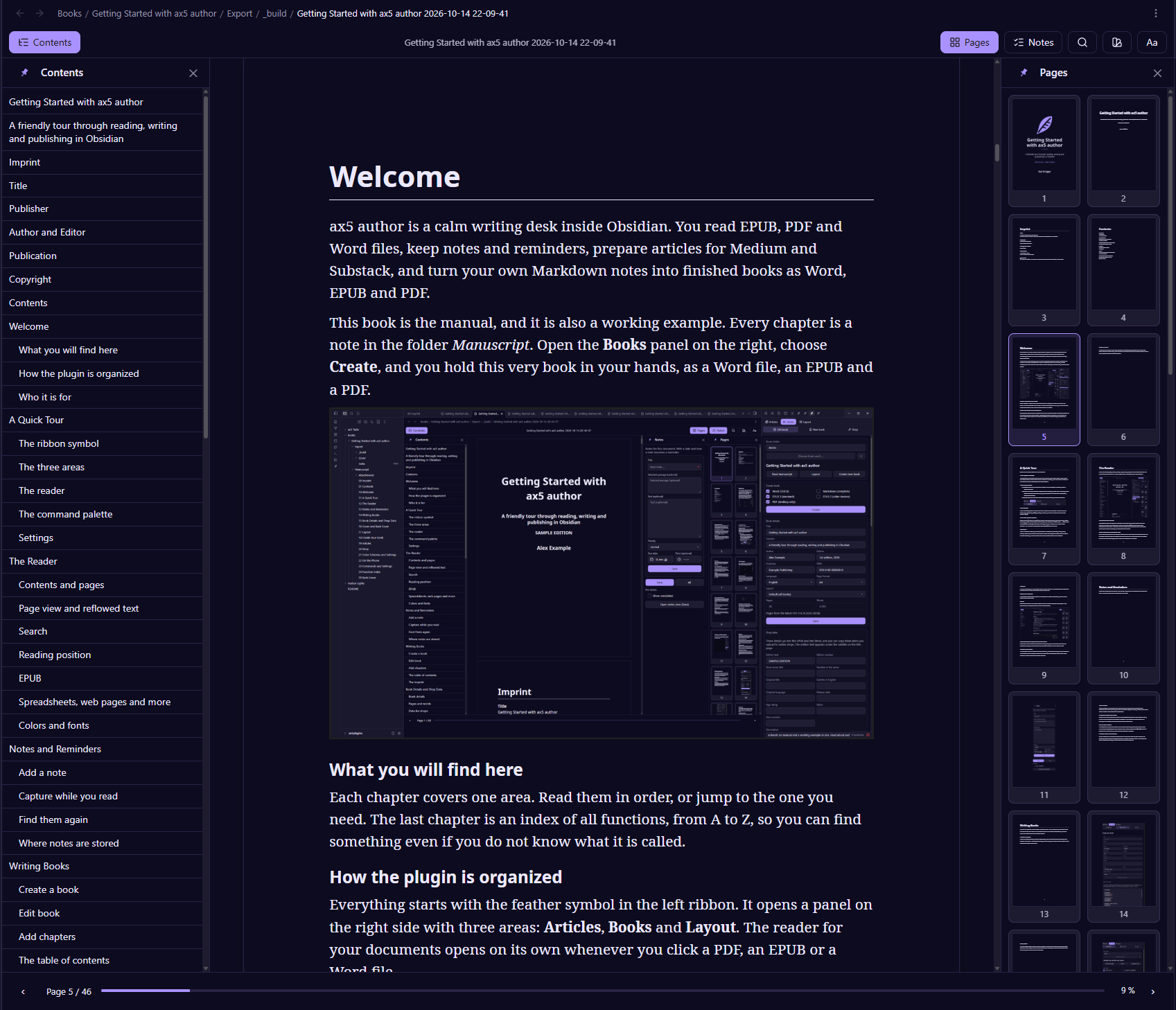Open page 7 thumbnail
This screenshot has width=1176, height=1010.
[1044, 508]
